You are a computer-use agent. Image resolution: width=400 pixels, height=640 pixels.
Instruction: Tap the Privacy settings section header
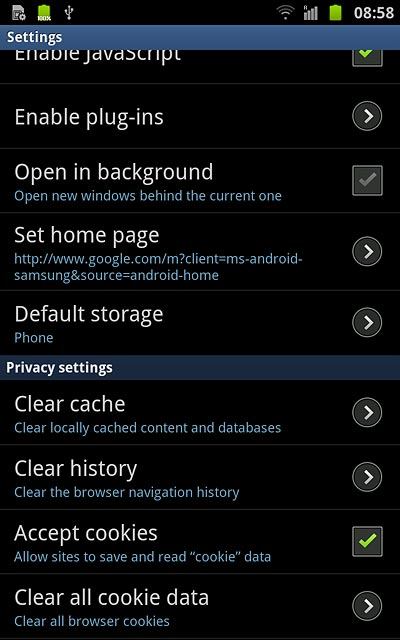click(200, 368)
